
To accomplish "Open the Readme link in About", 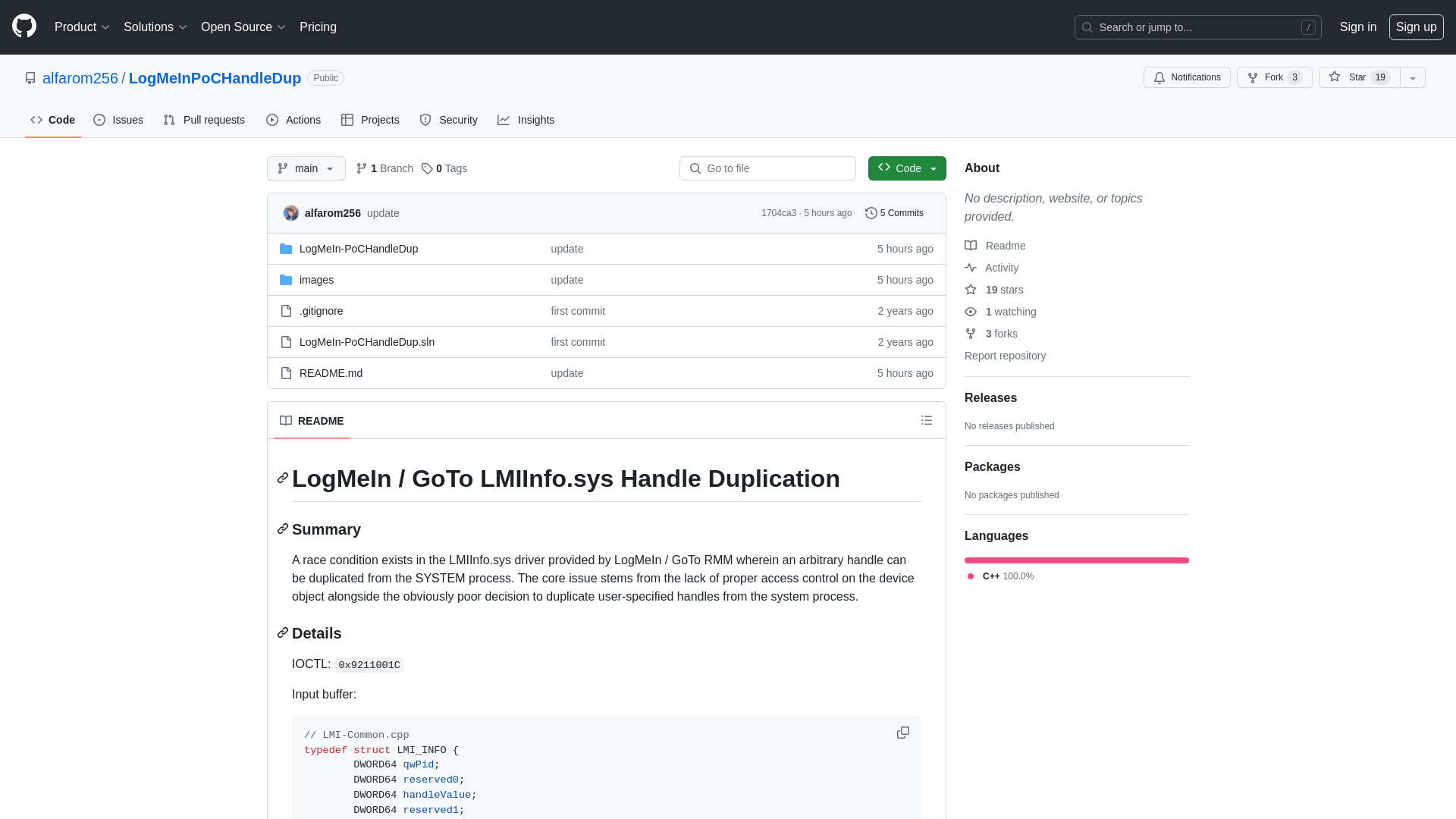I will point(995,246).
